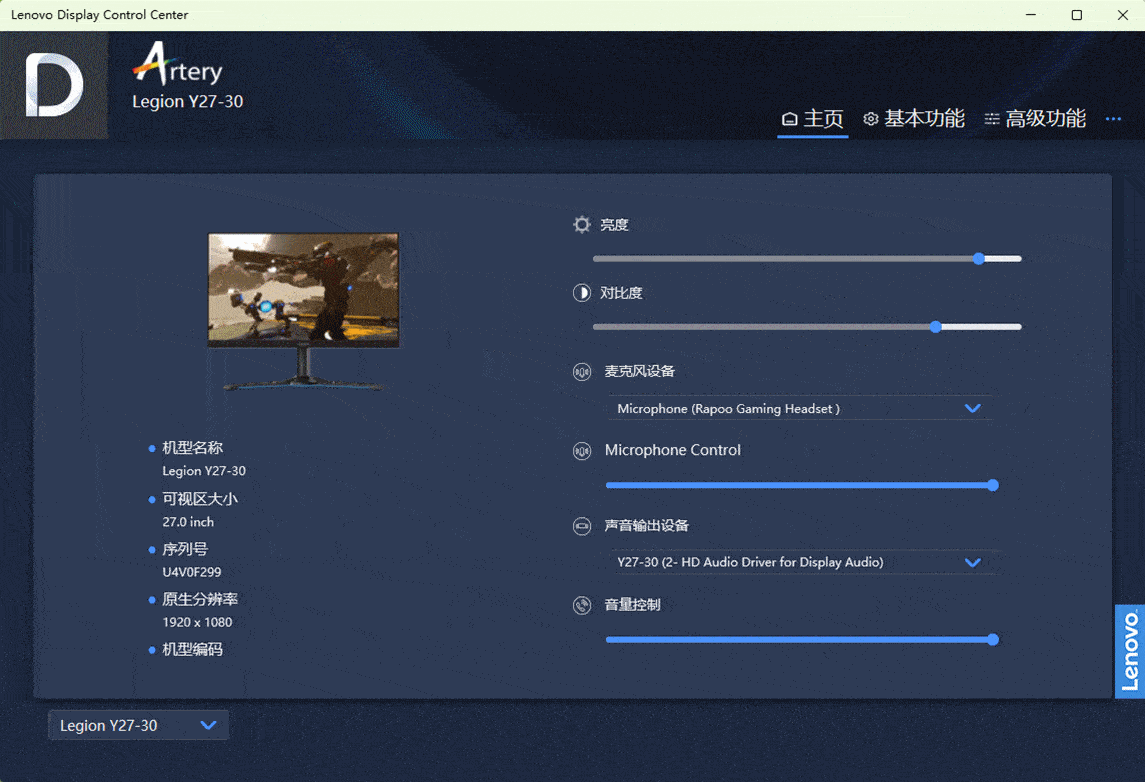The image size is (1145, 782).
Task: Click the Artery logo
Action: (x=177, y=64)
